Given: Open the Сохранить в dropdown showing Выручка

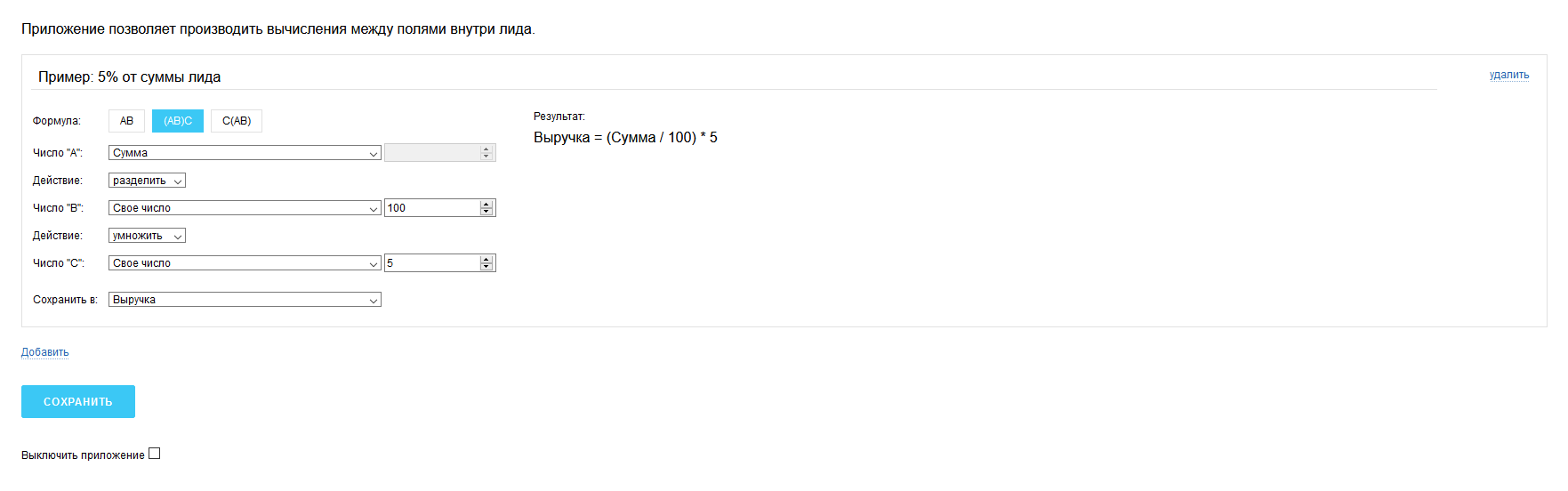Looking at the screenshot, I should pyautogui.click(x=245, y=300).
